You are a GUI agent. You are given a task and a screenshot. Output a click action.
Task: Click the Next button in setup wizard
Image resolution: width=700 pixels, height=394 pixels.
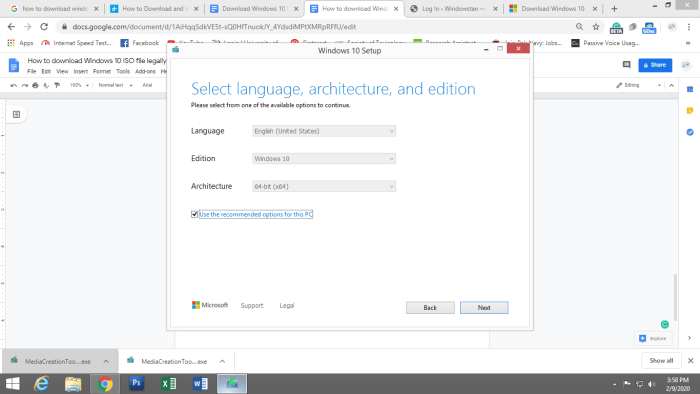tap(484, 307)
